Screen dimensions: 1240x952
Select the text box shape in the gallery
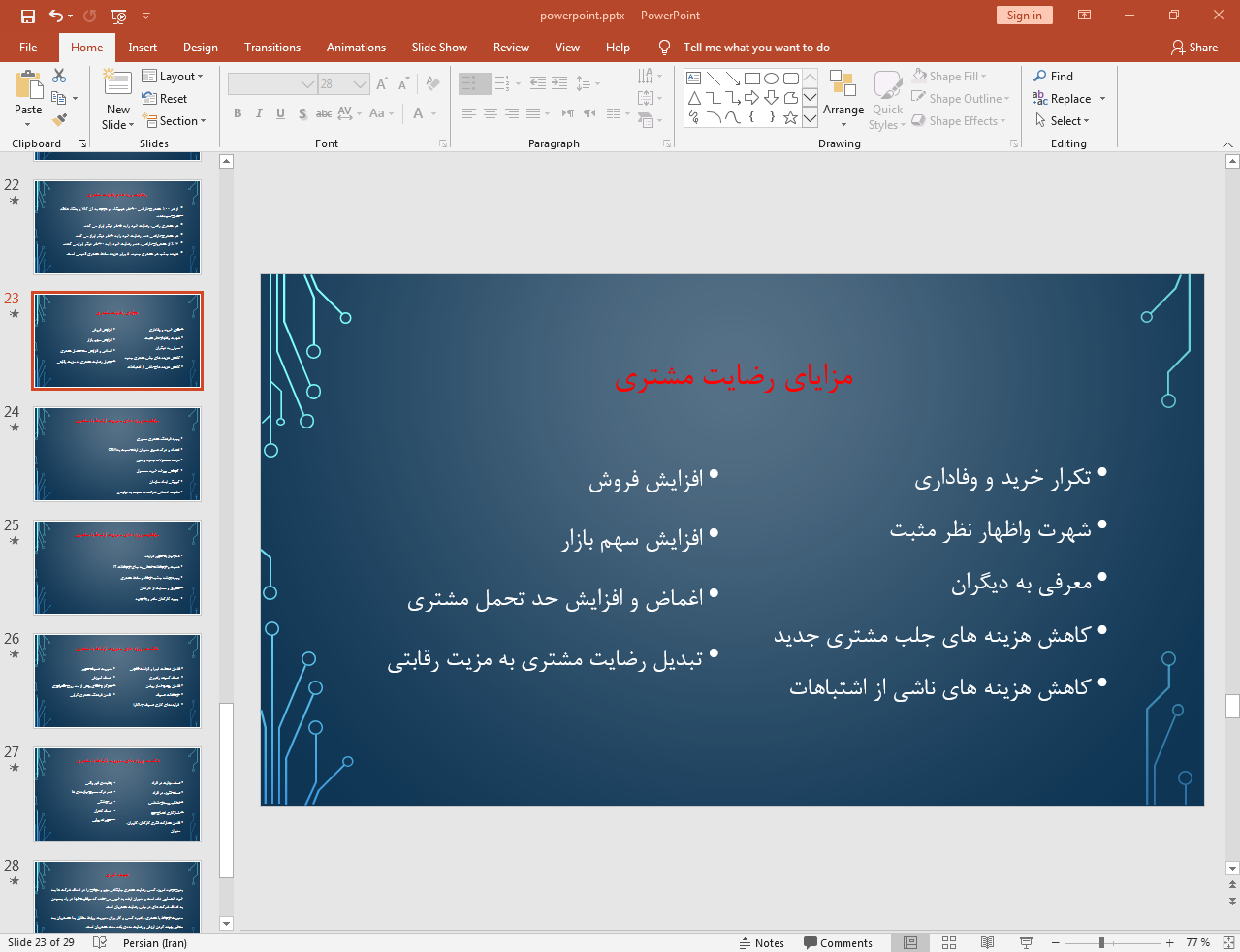694,79
